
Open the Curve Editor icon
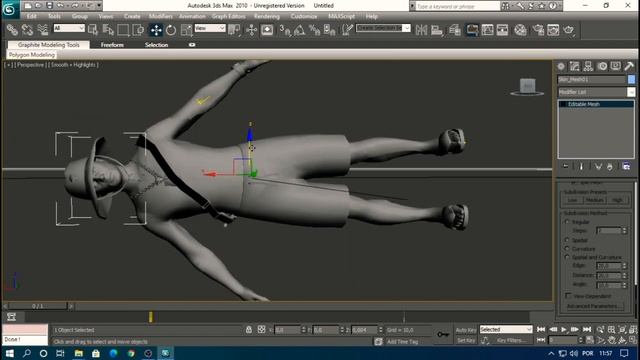(487, 30)
